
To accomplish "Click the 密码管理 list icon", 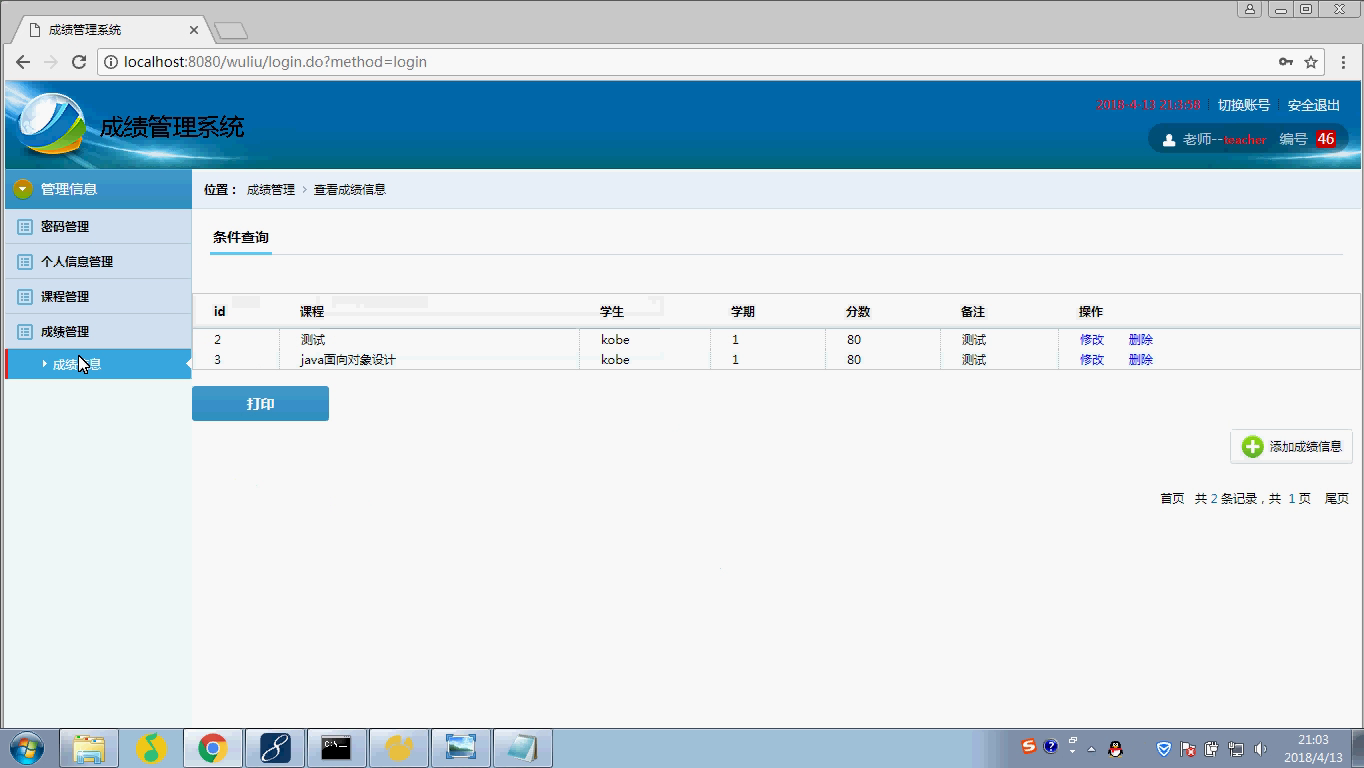I will pyautogui.click(x=25, y=227).
